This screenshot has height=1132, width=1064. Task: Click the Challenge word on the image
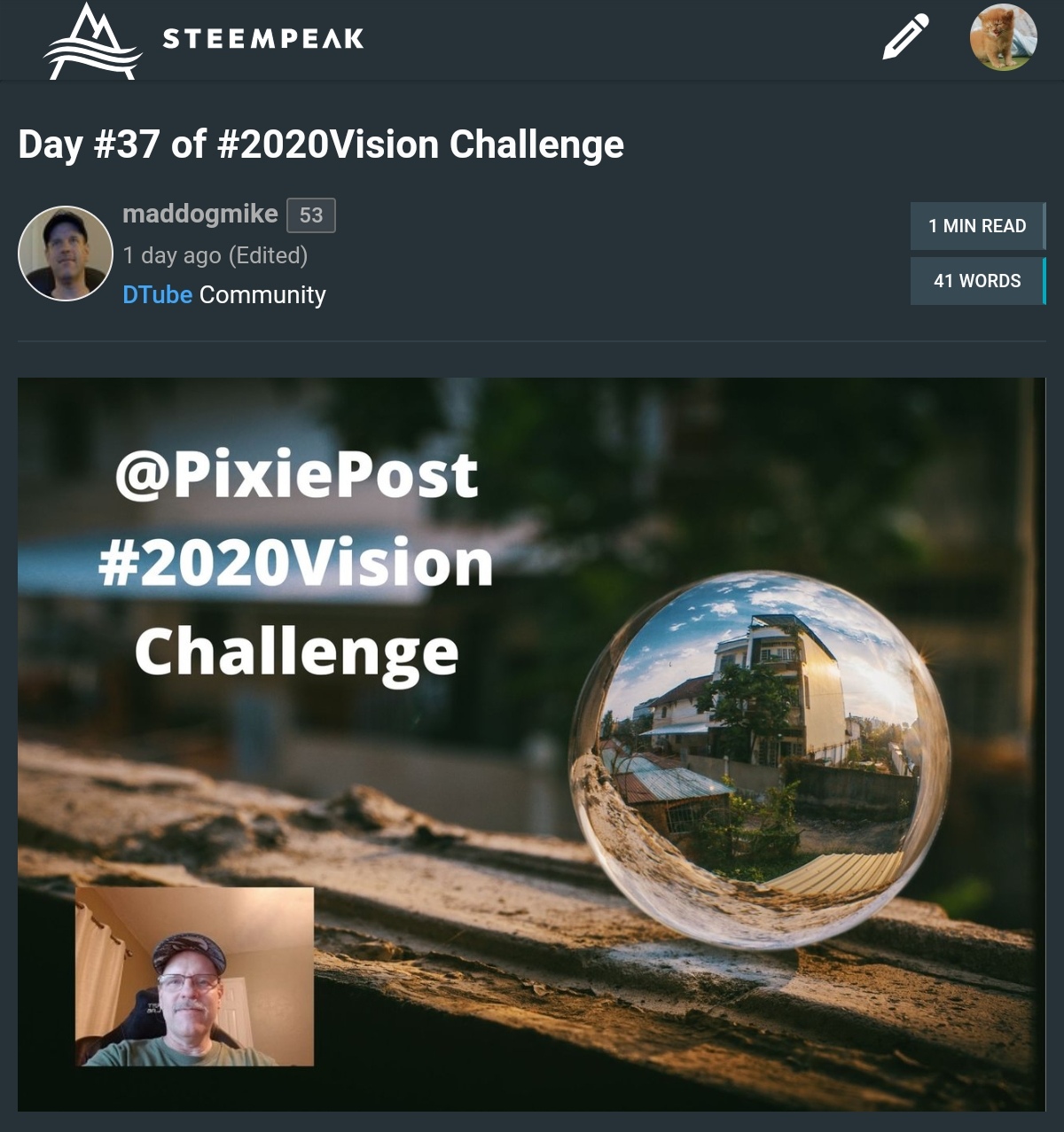pyautogui.click(x=296, y=655)
